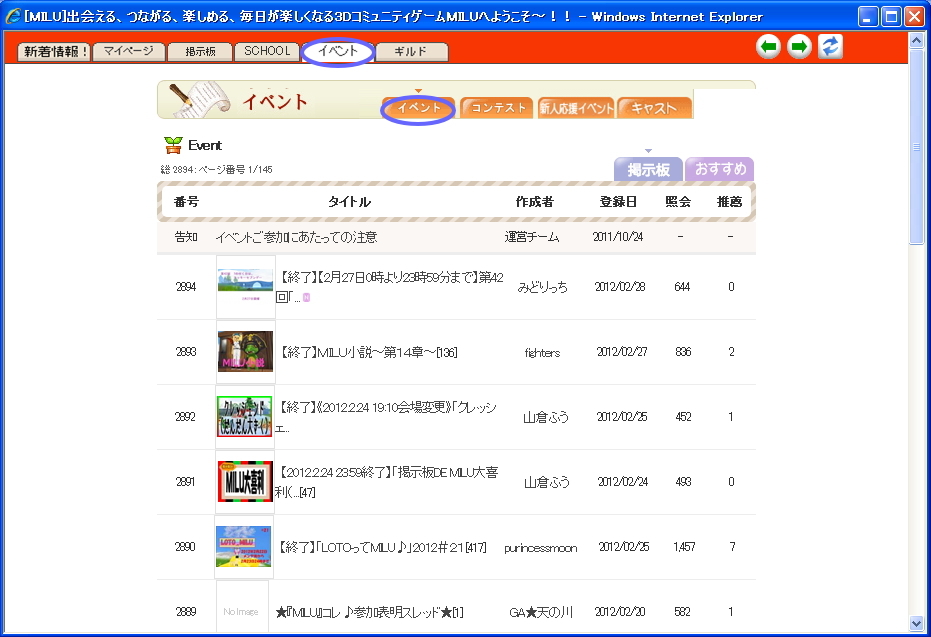Click author fighters

pos(542,353)
